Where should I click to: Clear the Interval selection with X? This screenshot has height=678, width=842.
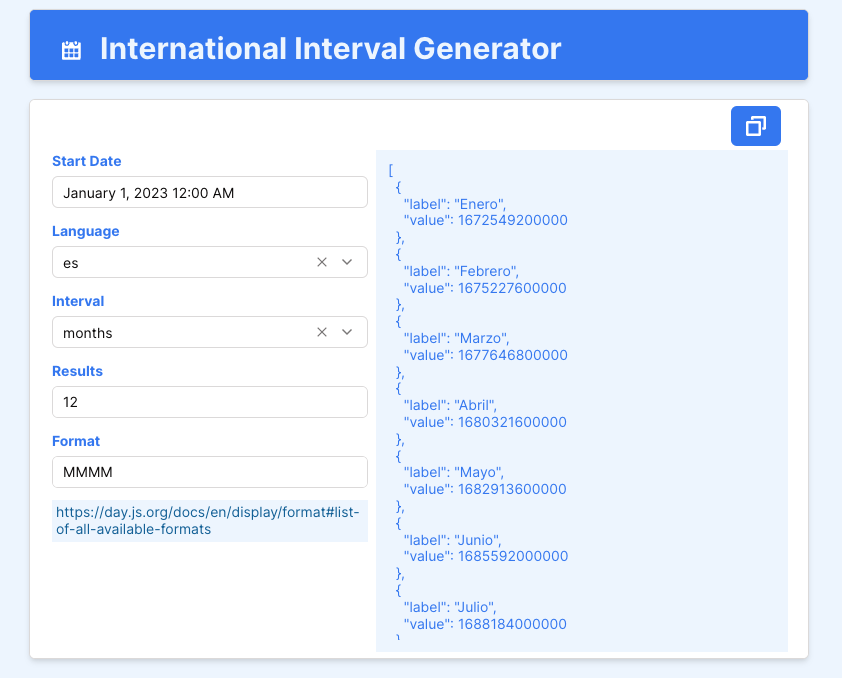(322, 332)
